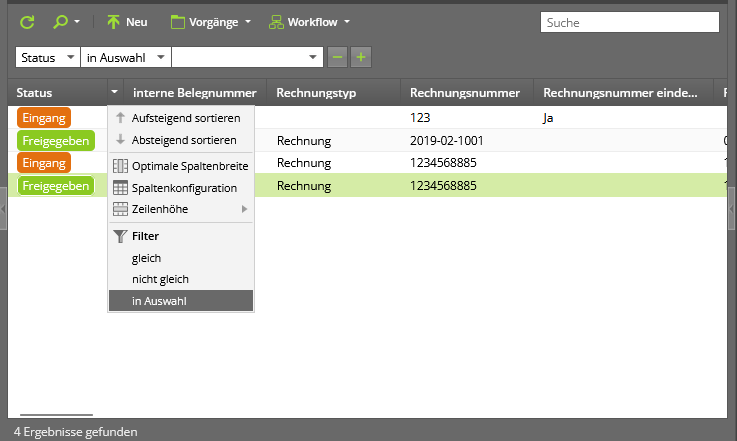Click Rechnung cell in row 2019-02-1001
Viewport: 737px width, 441px height.
pyautogui.click(x=304, y=141)
